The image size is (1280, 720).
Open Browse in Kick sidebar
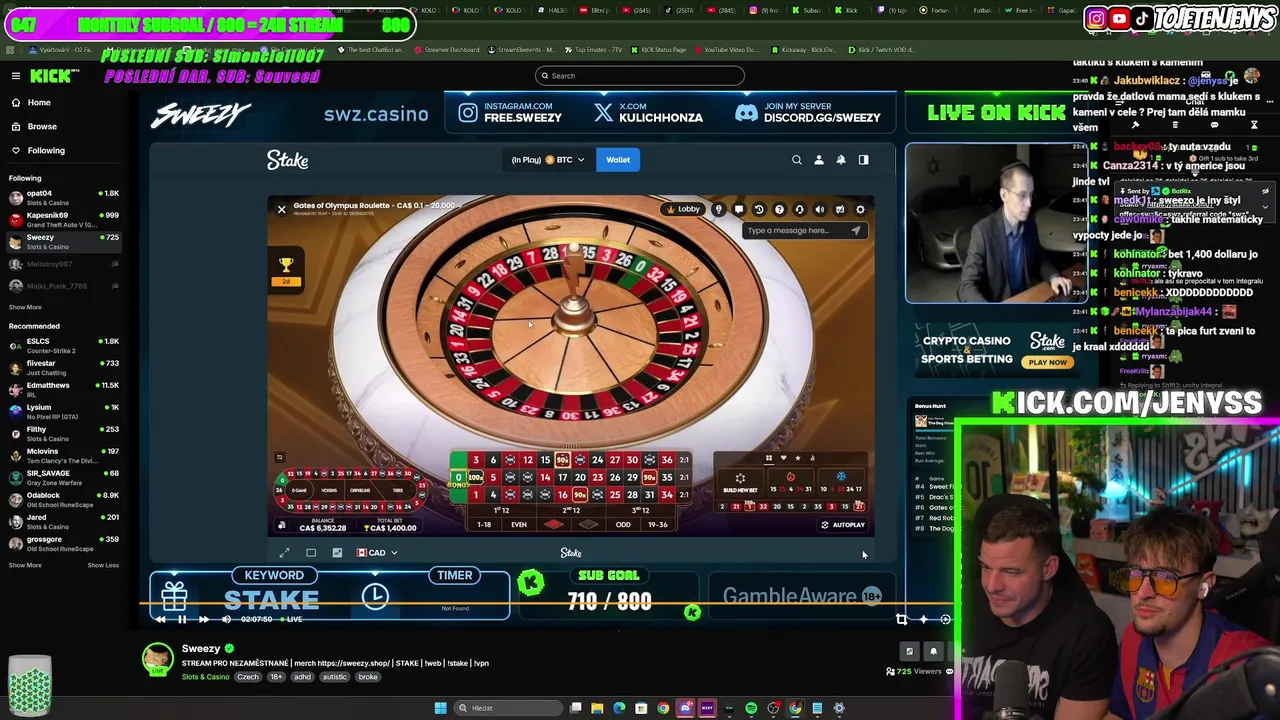coord(42,126)
